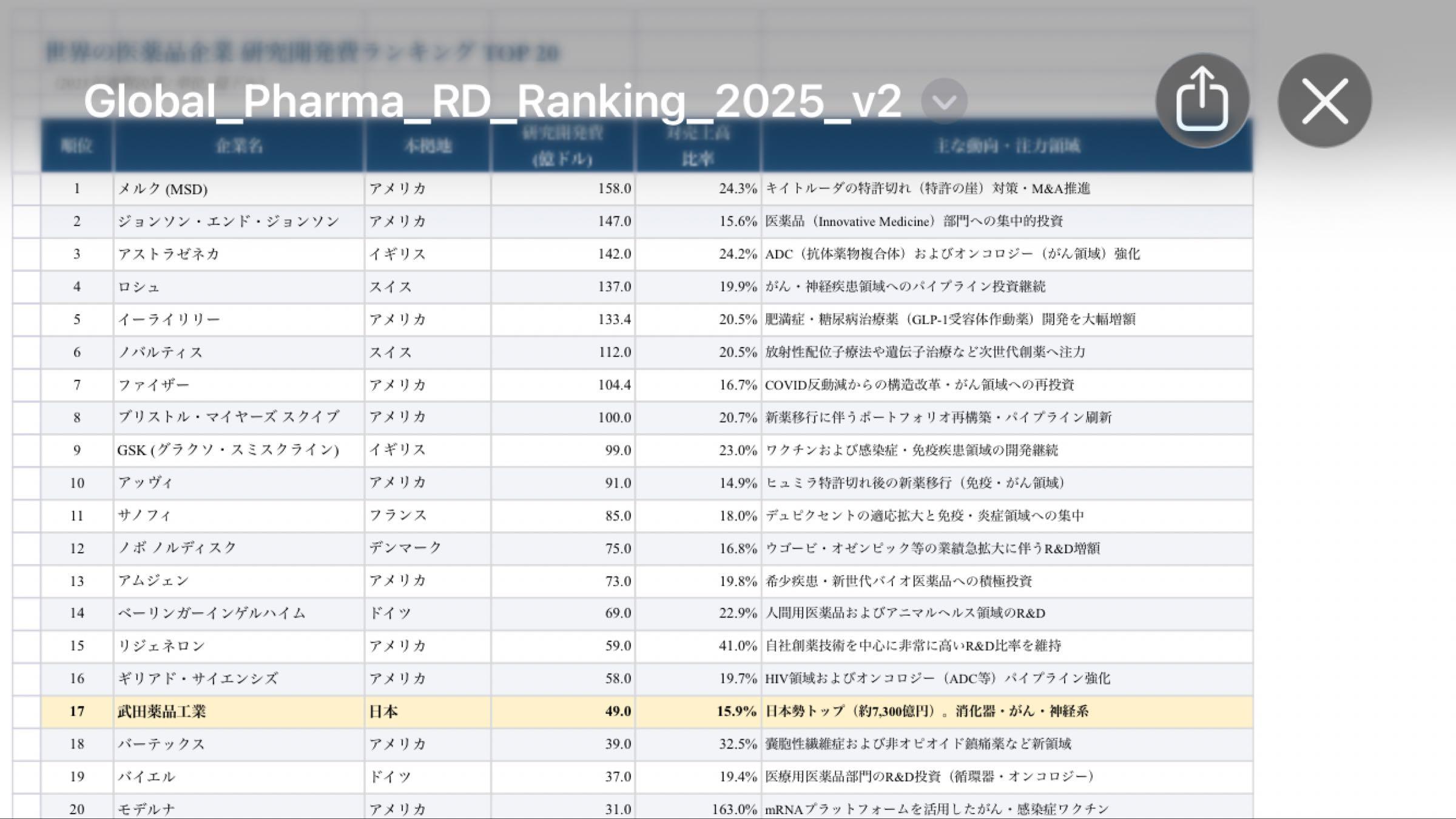Image resolution: width=1456 pixels, height=819 pixels.
Task: Select the ジョンソン・エンド・ジョンソン cell
Action: click(239, 221)
